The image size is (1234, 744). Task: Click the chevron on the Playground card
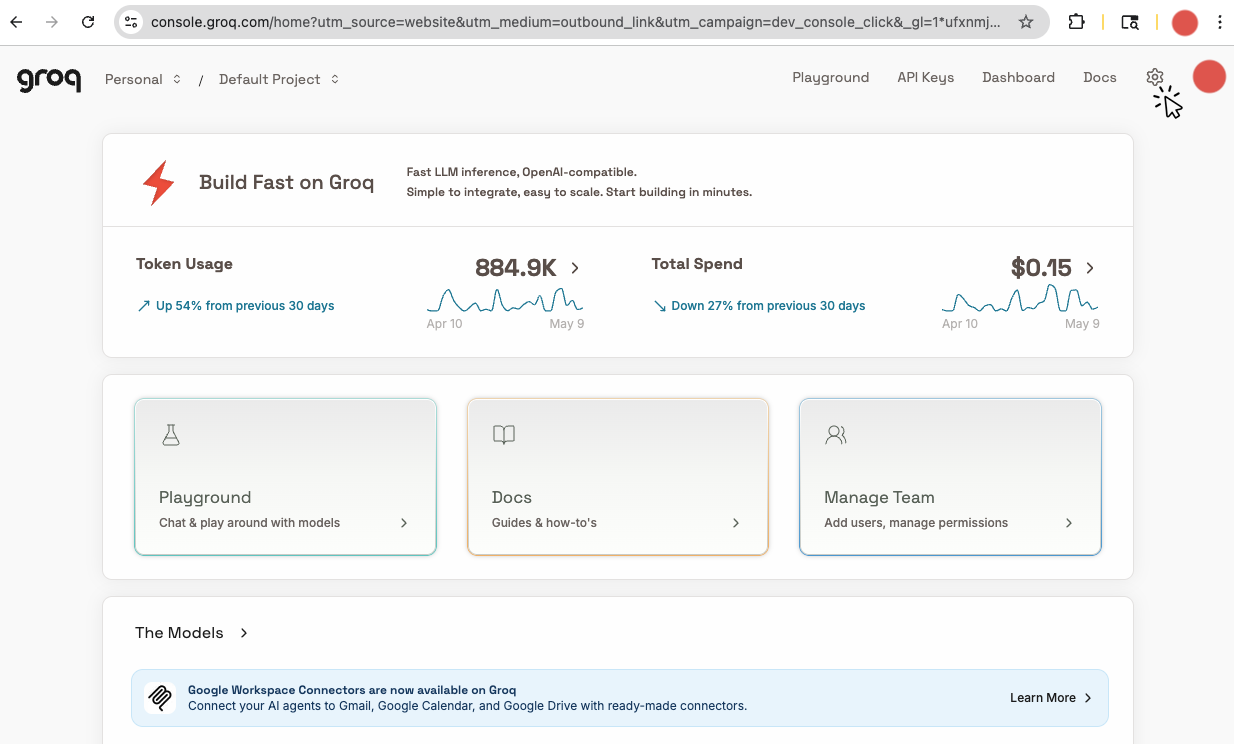pos(404,523)
